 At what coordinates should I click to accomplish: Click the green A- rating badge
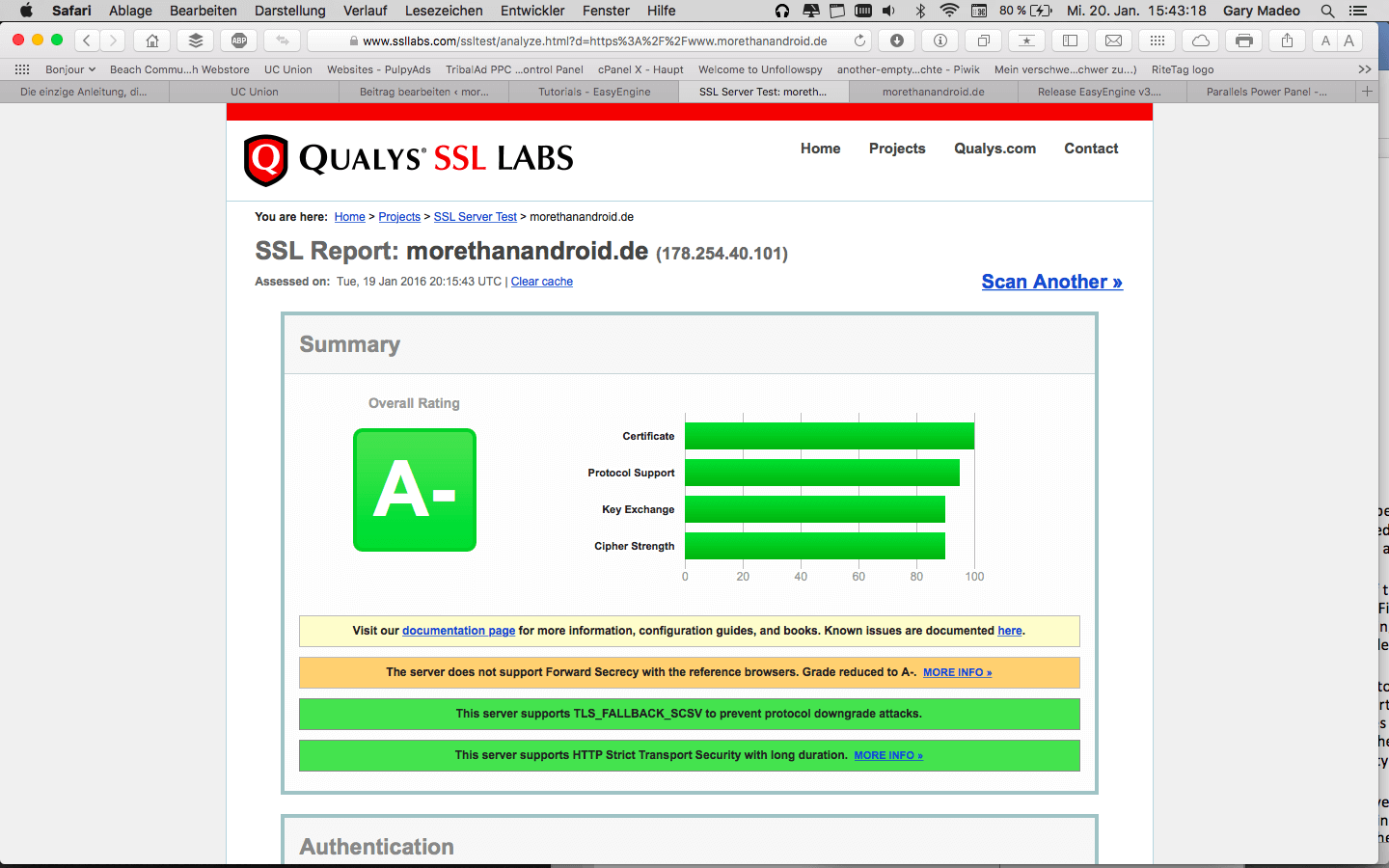pyautogui.click(x=415, y=490)
